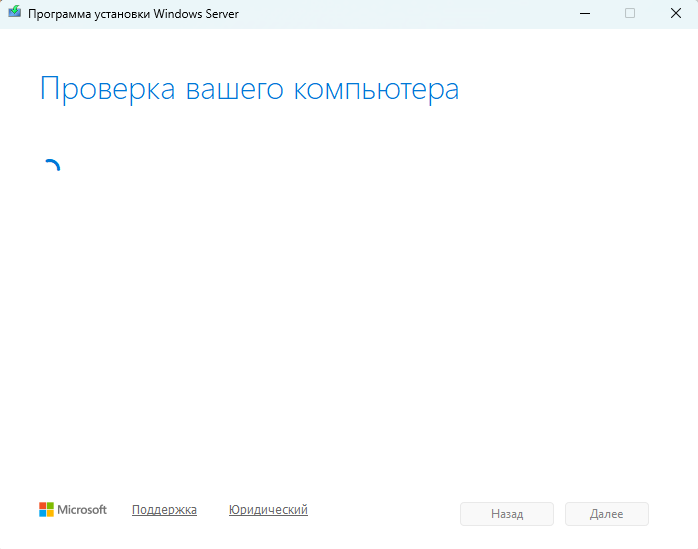
Task: Minimize the setup window
Action: 583,13
